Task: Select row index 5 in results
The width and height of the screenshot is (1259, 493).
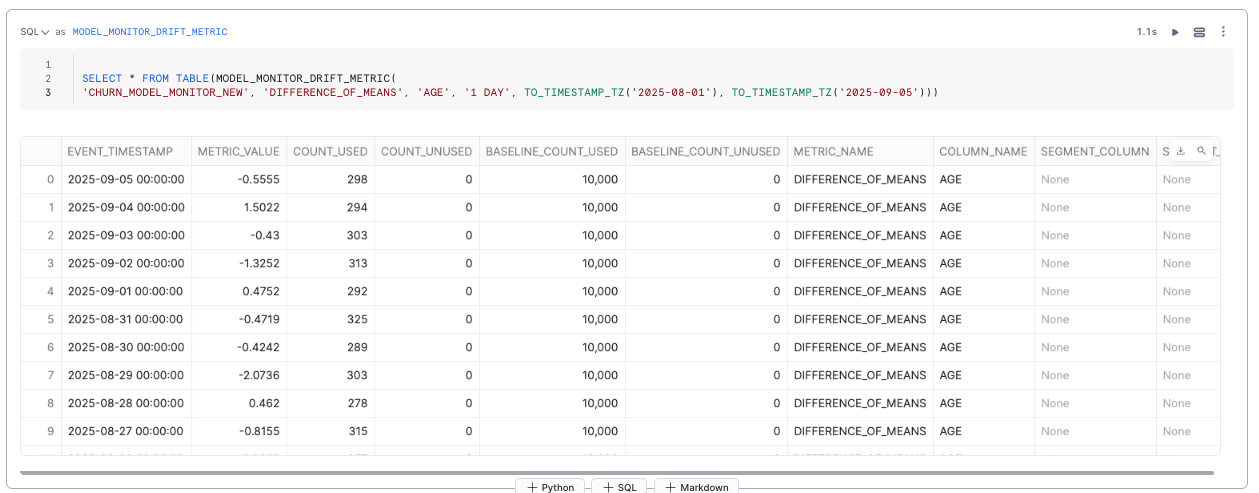Action: (41, 319)
